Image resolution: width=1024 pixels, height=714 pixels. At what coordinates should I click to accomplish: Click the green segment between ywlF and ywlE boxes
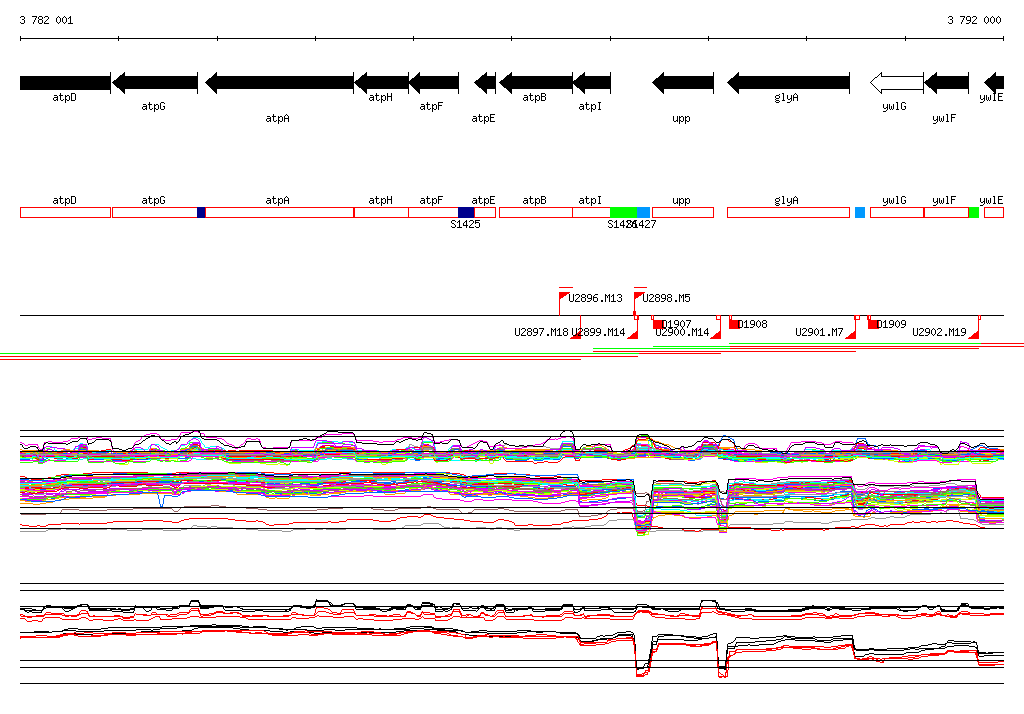point(974,212)
